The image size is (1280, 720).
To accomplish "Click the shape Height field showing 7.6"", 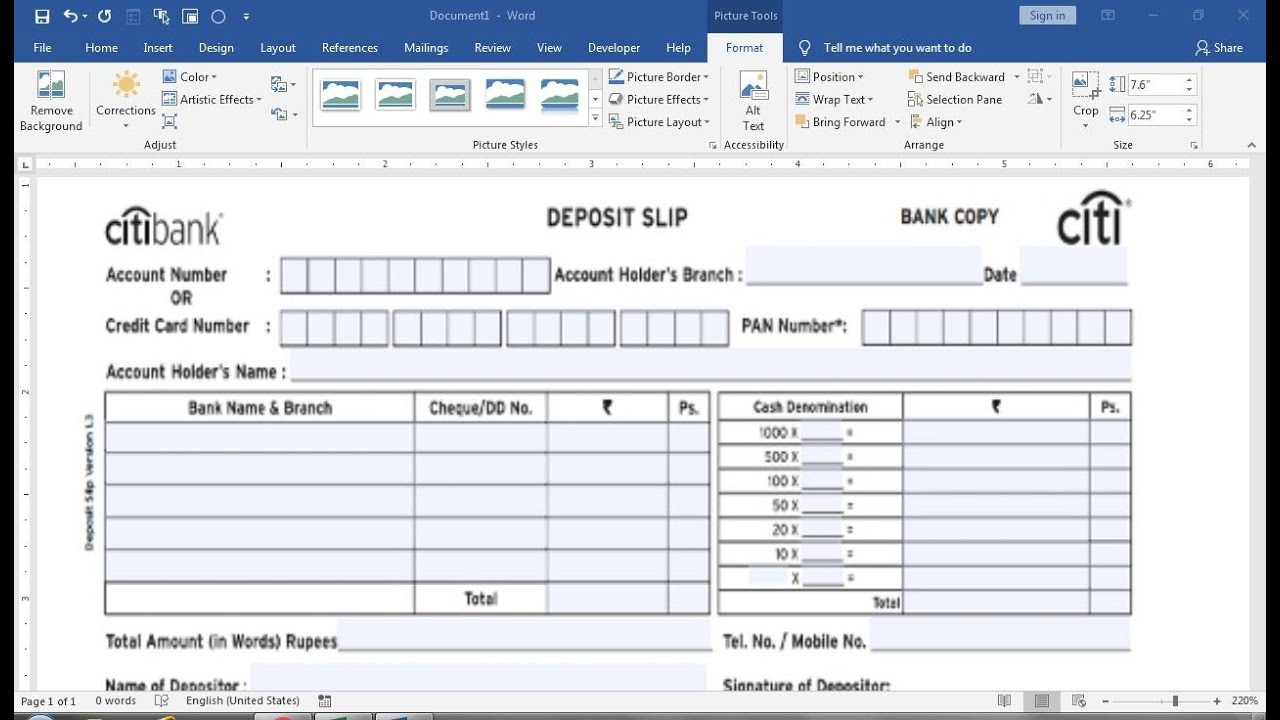I will point(1155,85).
